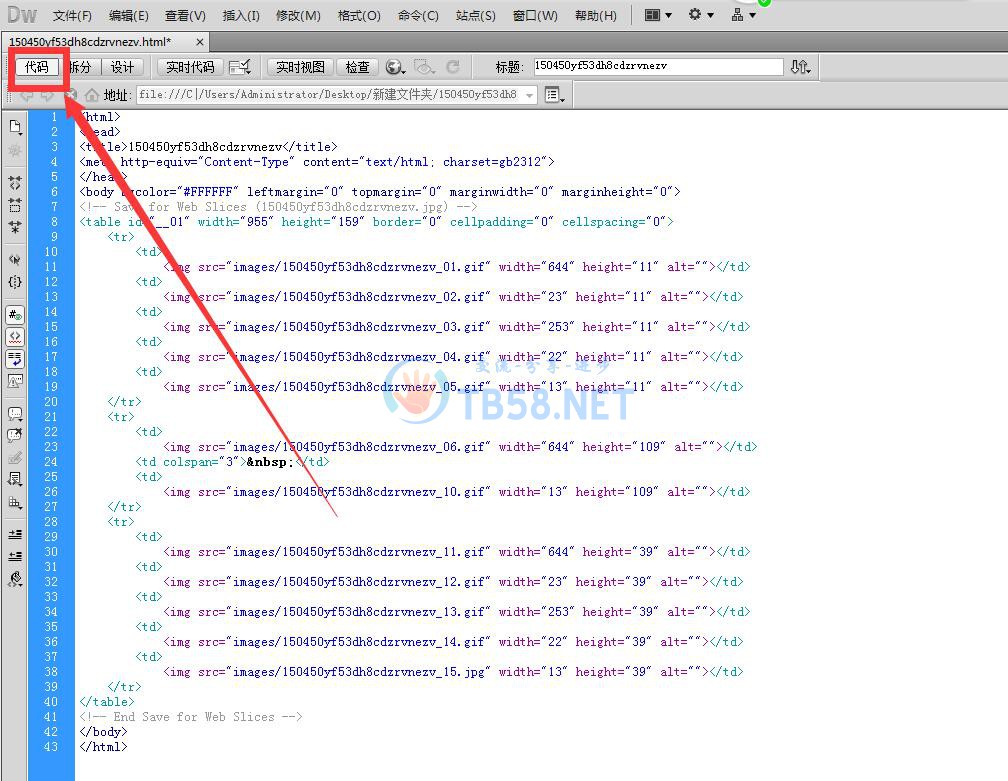
Task: Click the Balance Braces icon
Action: pyautogui.click(x=15, y=282)
